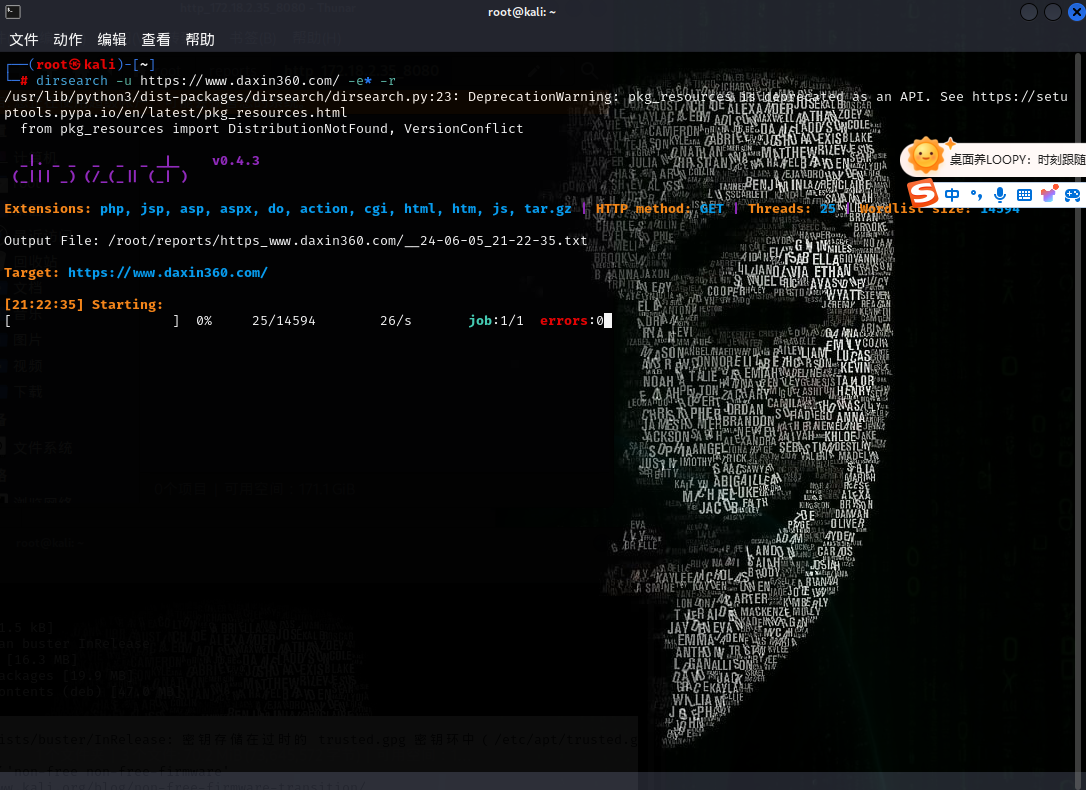Viewport: 1086px width, 790px height.
Task: Open the Target https://www.daxin360.com/ link
Action: pos(168,273)
